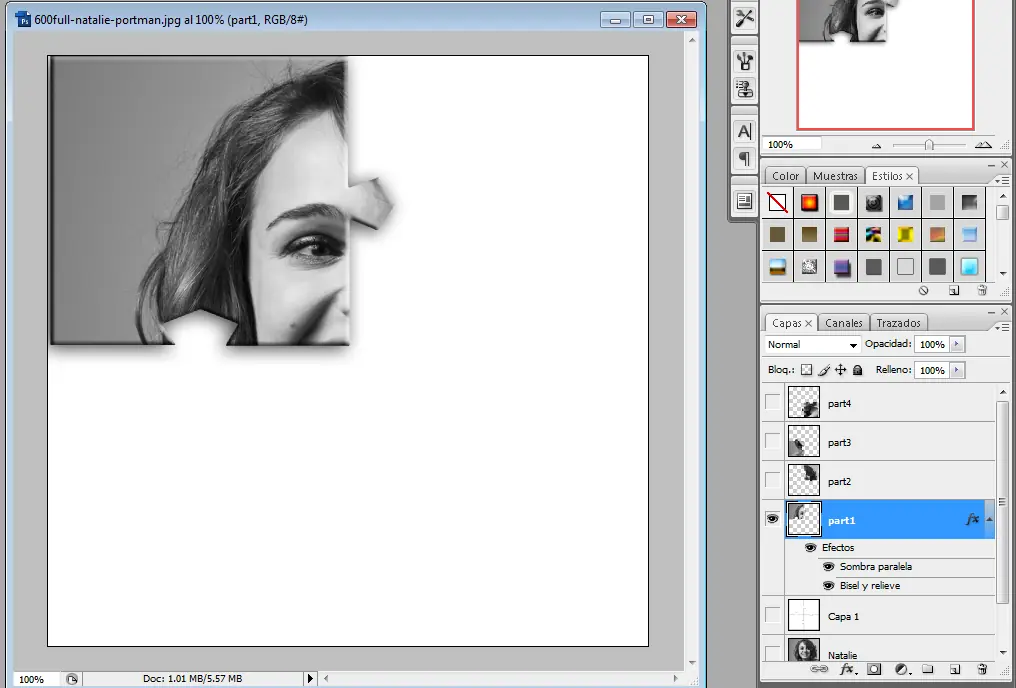Click the add layer mask icon
This screenshot has width=1016, height=688.
[874, 668]
